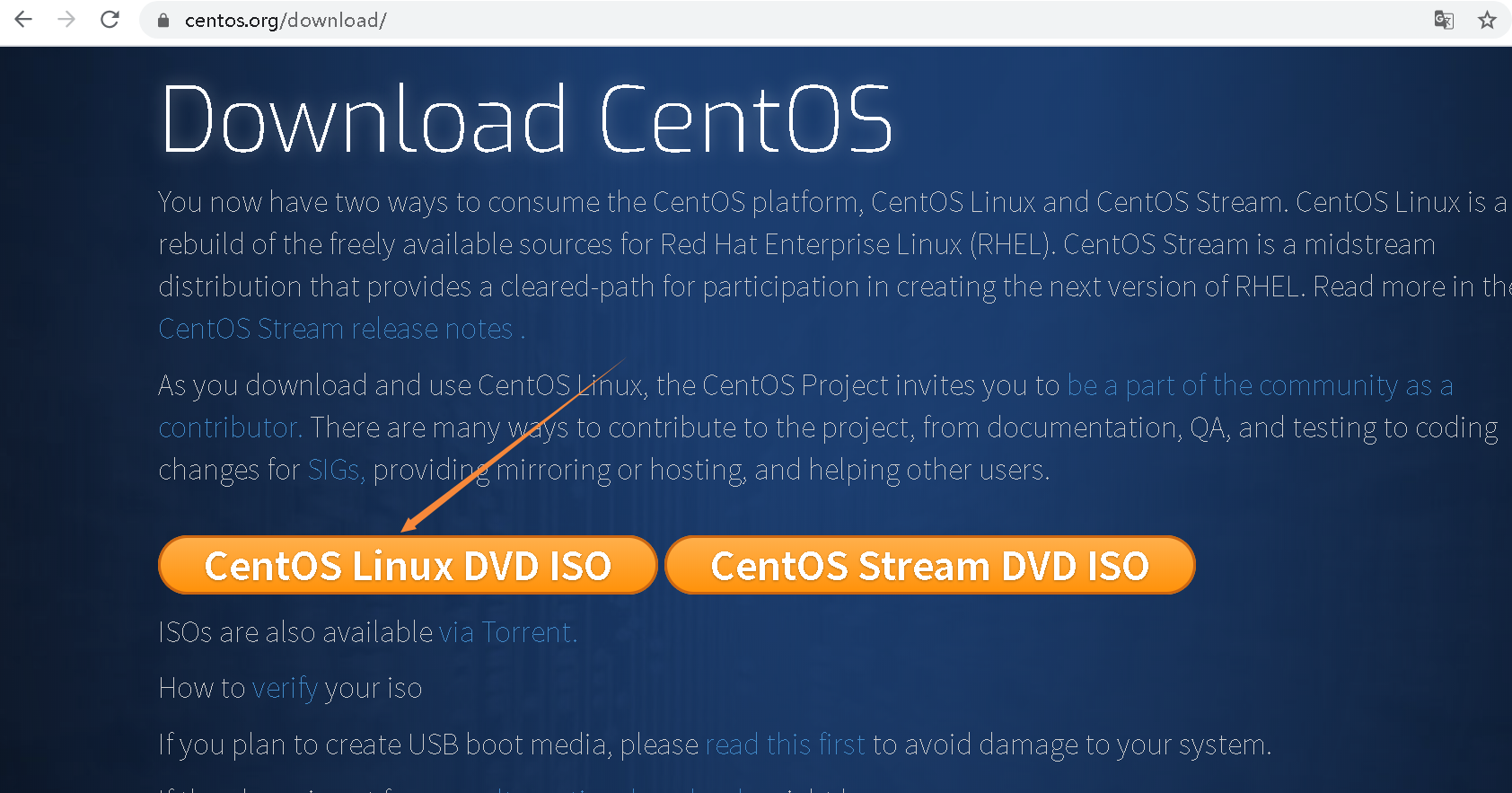This screenshot has height=793, width=1512.
Task: Open the 'contributor.' link
Action: (231, 427)
